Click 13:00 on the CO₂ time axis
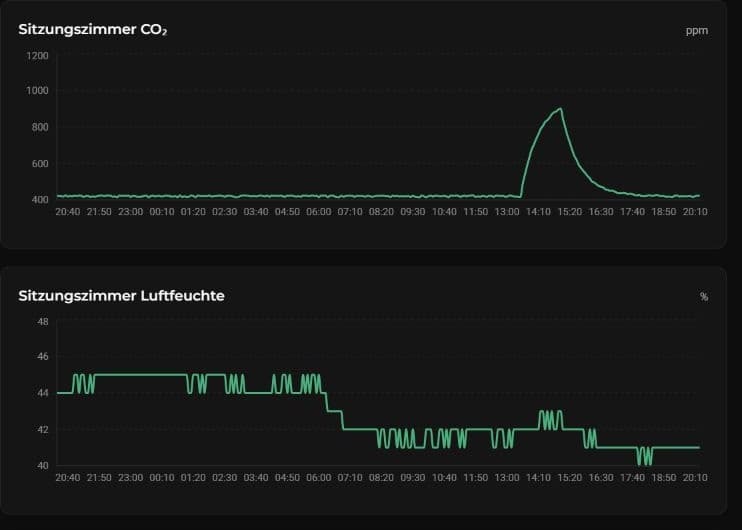Viewport: 742px width, 530px height. 507,212
